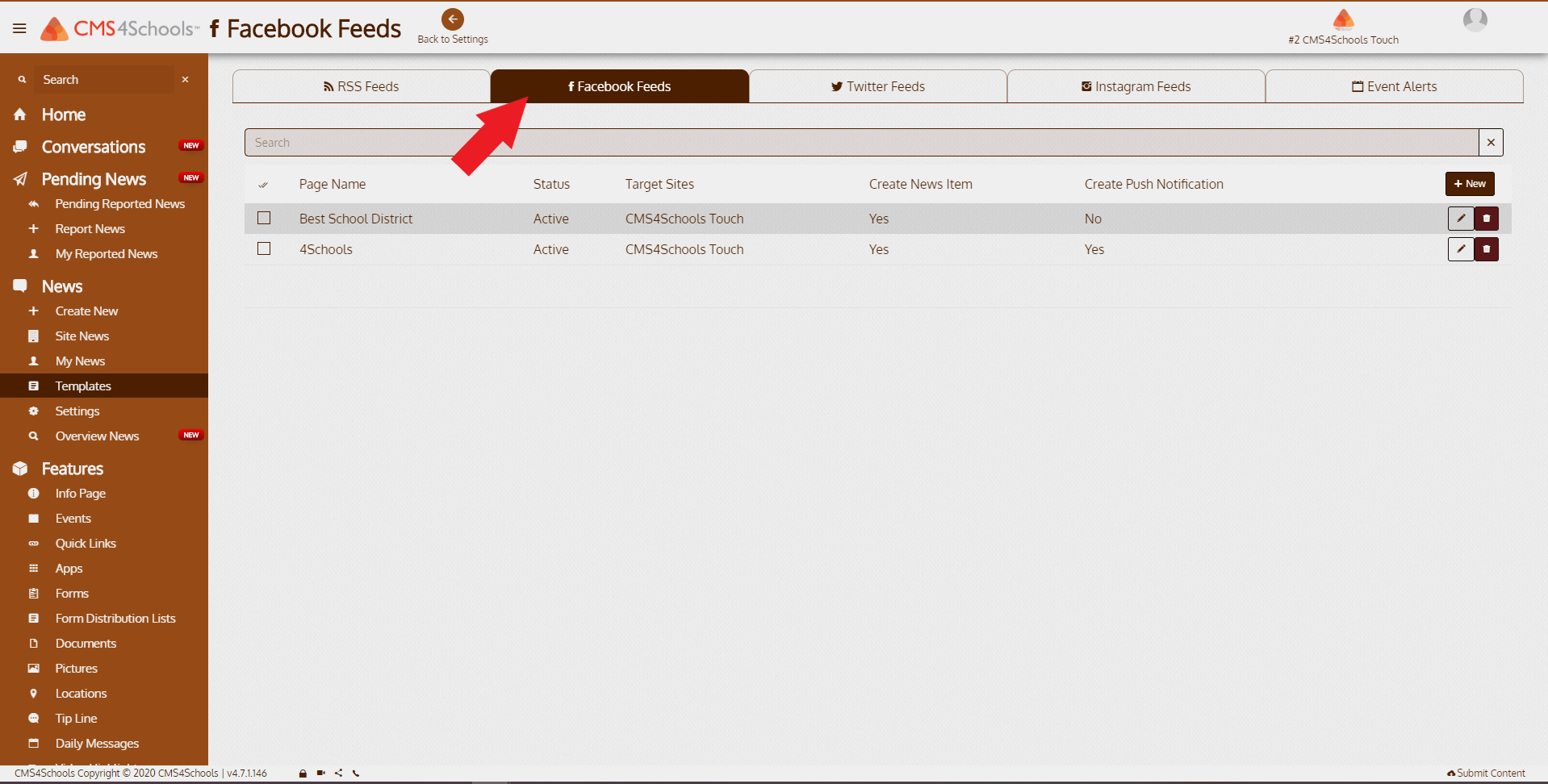Click the CMS4Schools logo in the header
The image size is (1548, 784).
click(119, 29)
